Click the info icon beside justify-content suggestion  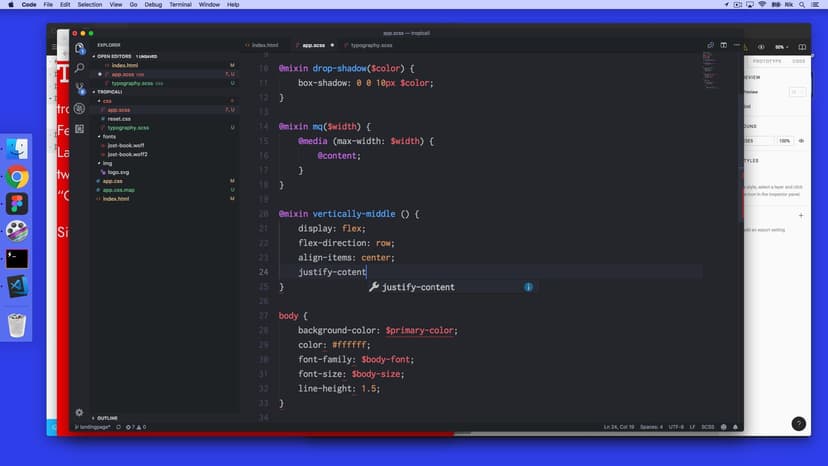(528, 287)
